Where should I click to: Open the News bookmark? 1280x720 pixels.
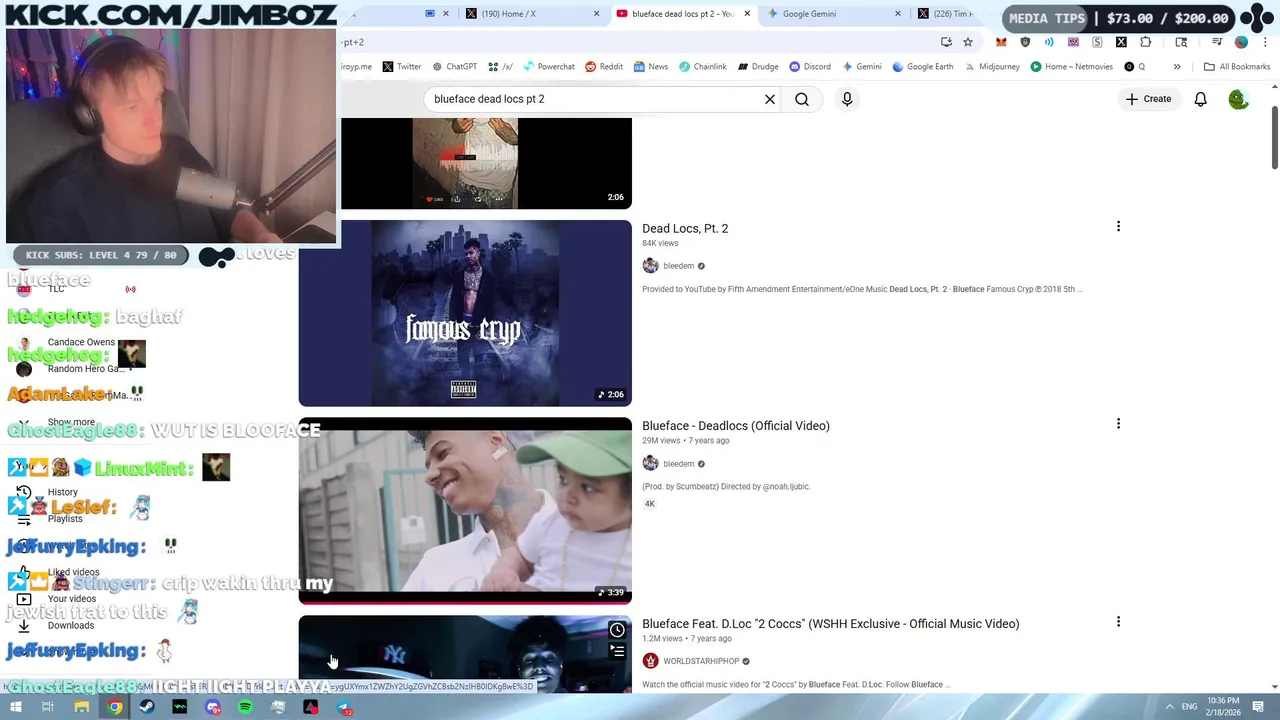point(650,67)
